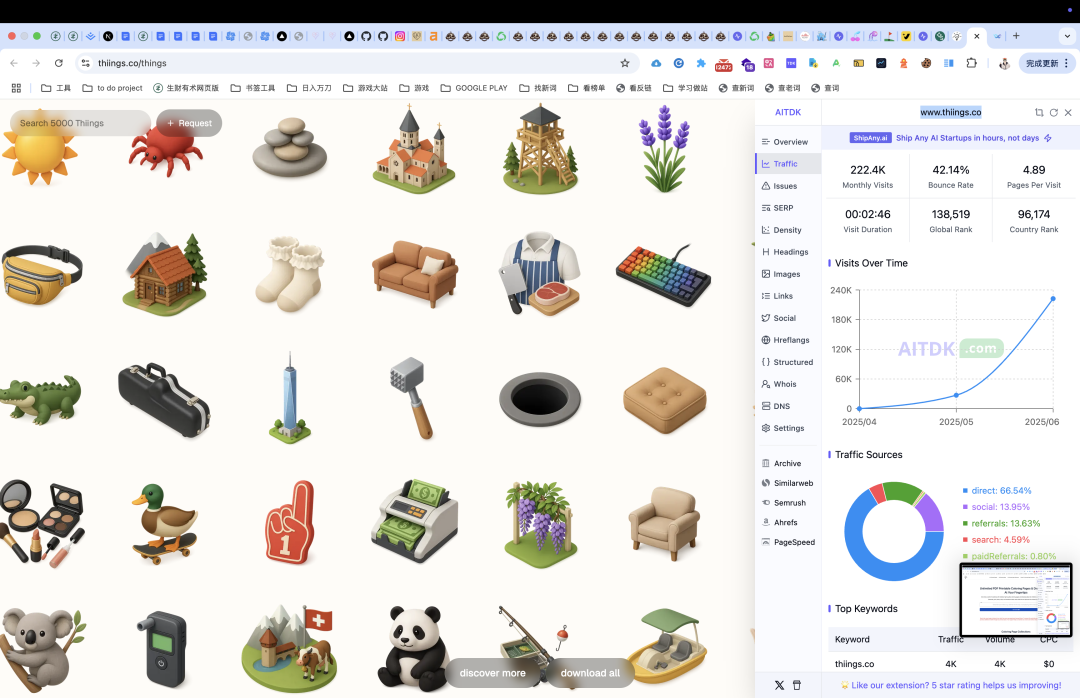Expand the 学习做站 bookmark folder
The width and height of the screenshot is (1080, 698).
tap(685, 88)
